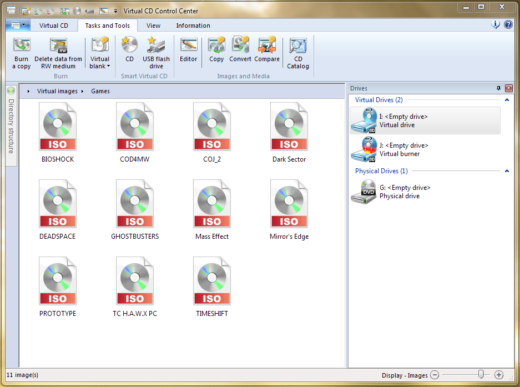
Task: Click the PROTOTYPE ISO image
Action: [x=58, y=287]
